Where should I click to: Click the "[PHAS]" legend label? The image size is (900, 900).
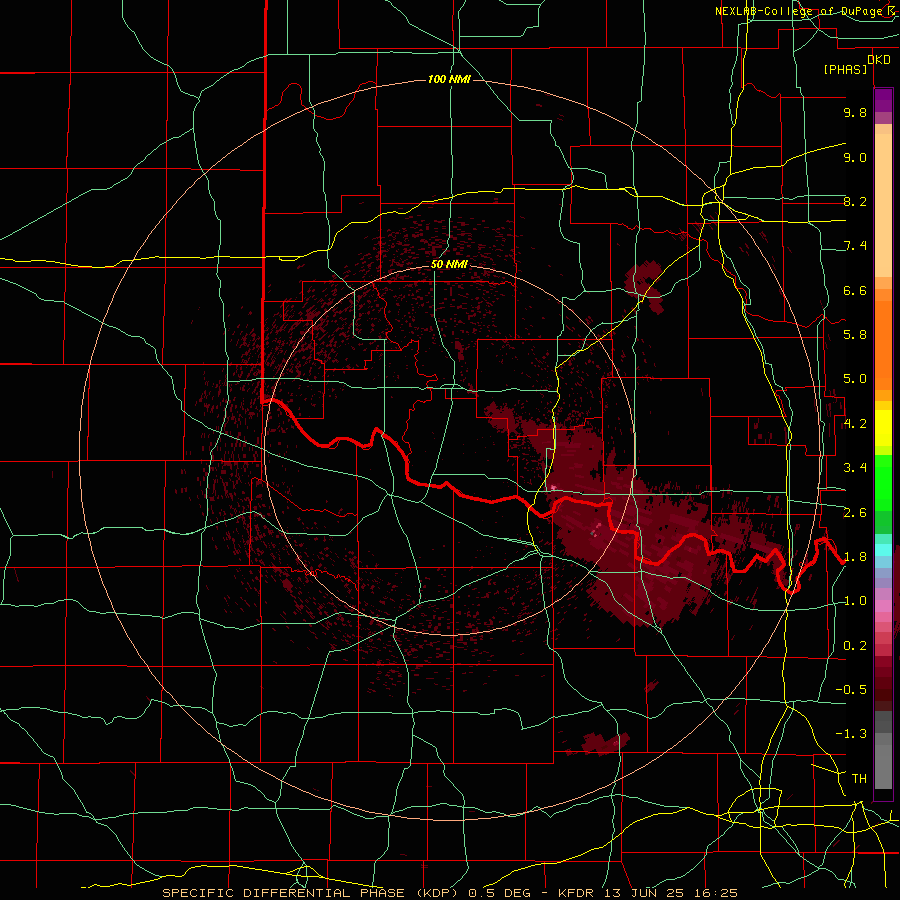(x=845, y=70)
